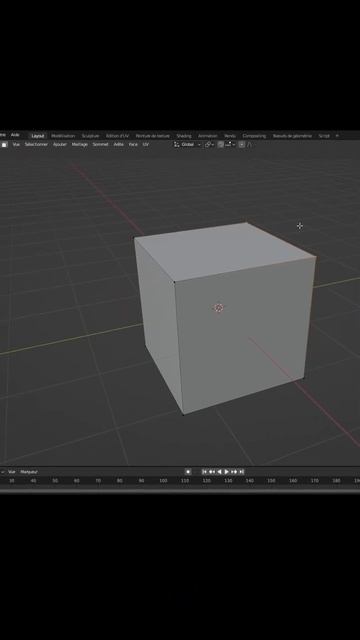
Task: Switch to the Édition d'UV workspace tab
Action: (118, 136)
